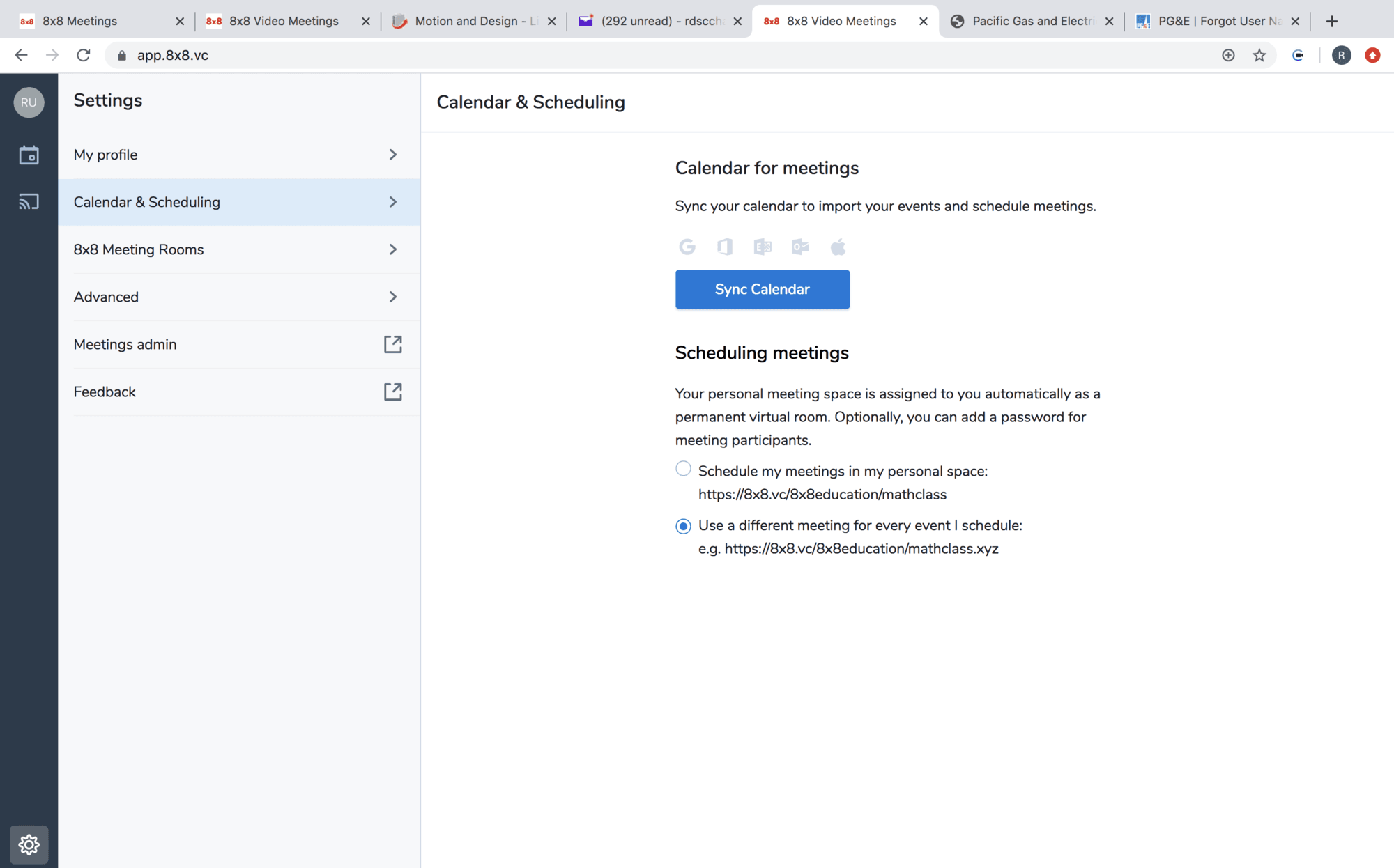This screenshot has height=868, width=1394.
Task: Click the browser address bar
Action: tap(627, 55)
